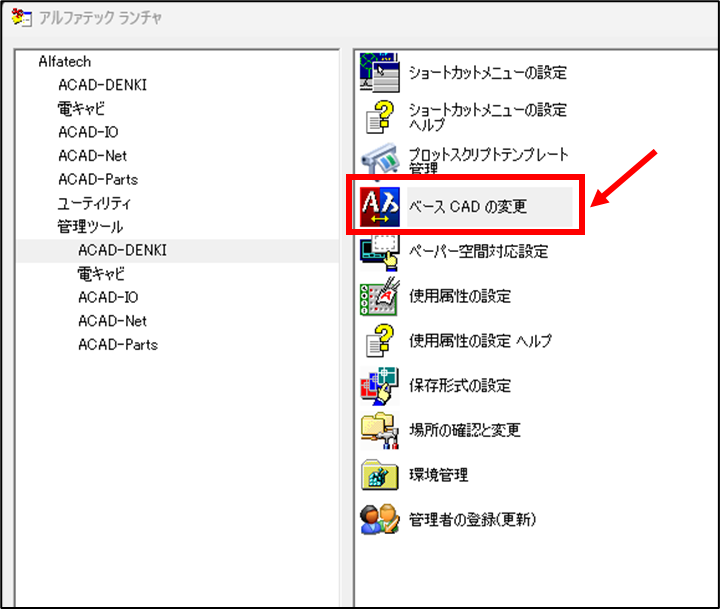Select 電キャビ under 管理ツール
The width and height of the screenshot is (720, 609).
tap(101, 274)
